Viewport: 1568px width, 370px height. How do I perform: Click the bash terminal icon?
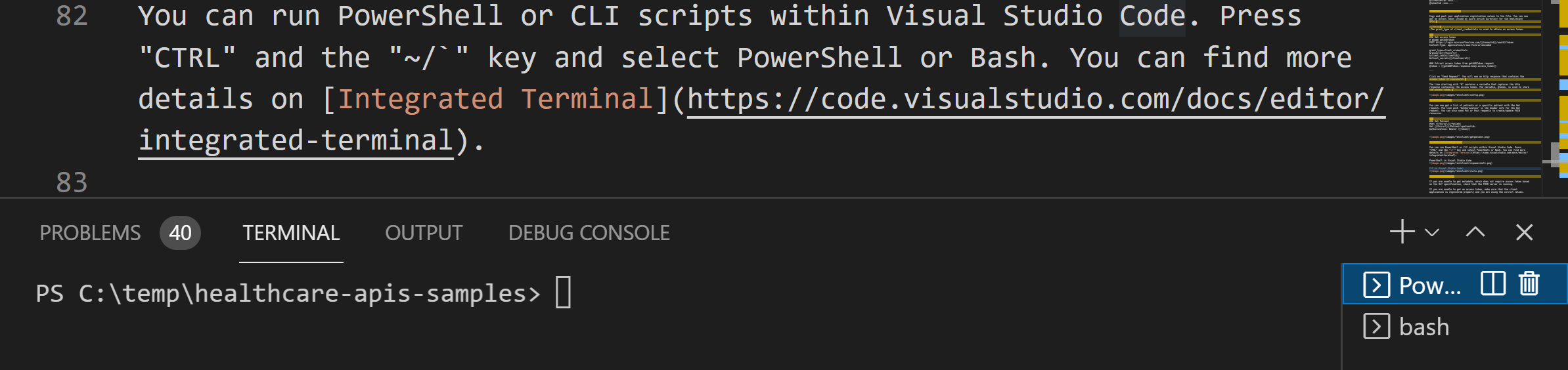[1376, 326]
